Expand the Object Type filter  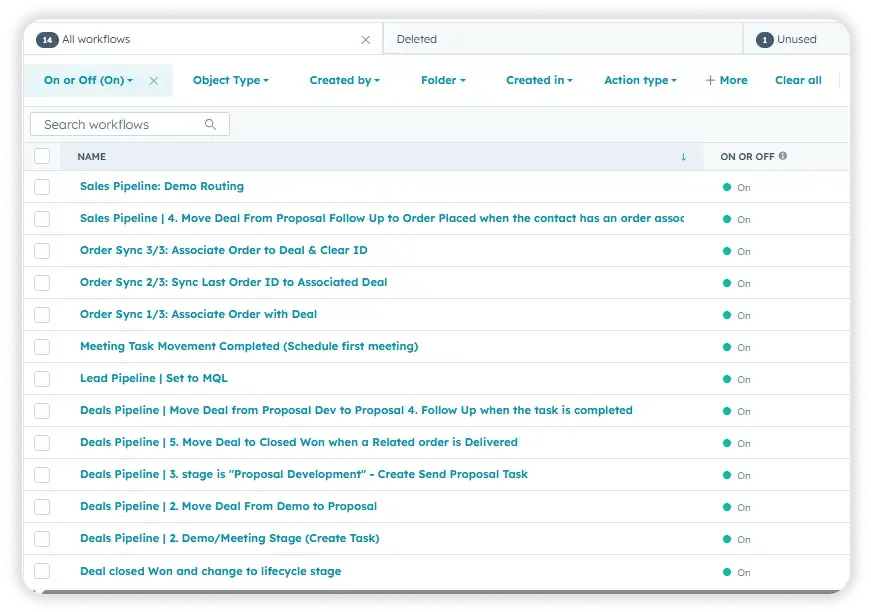[x=231, y=80]
